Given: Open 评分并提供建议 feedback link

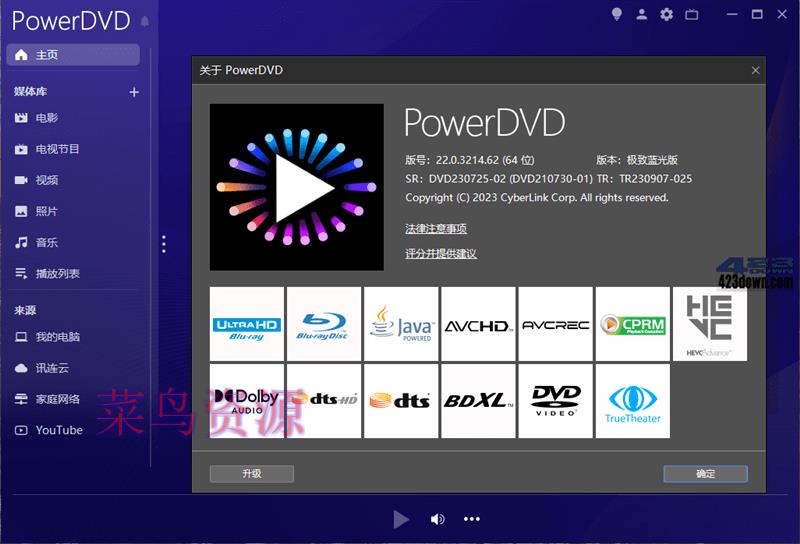Looking at the screenshot, I should click(x=441, y=253).
